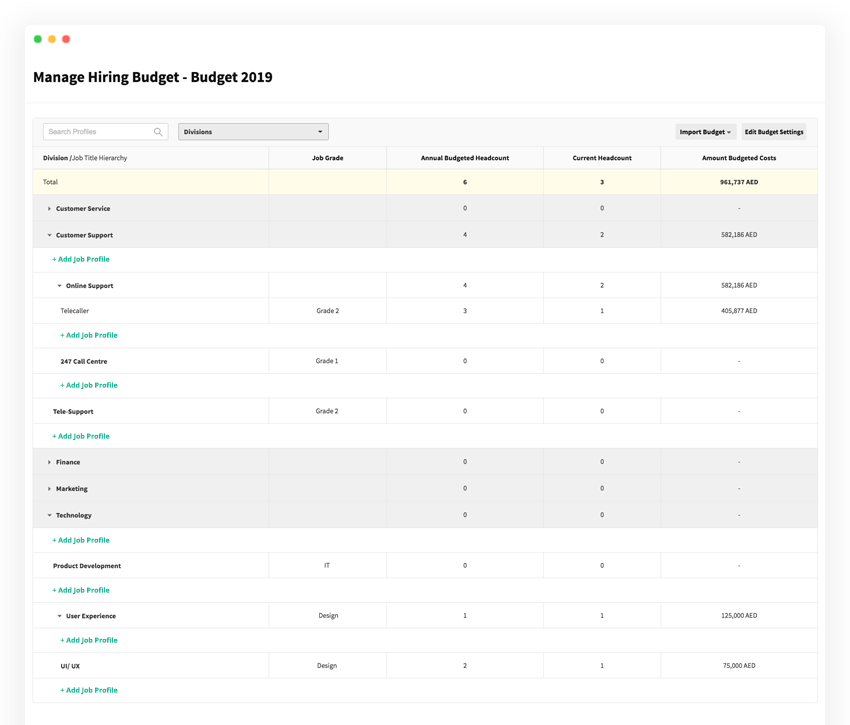Select the Tele-Support row label
Screen dimensions: 850x725
point(73,412)
